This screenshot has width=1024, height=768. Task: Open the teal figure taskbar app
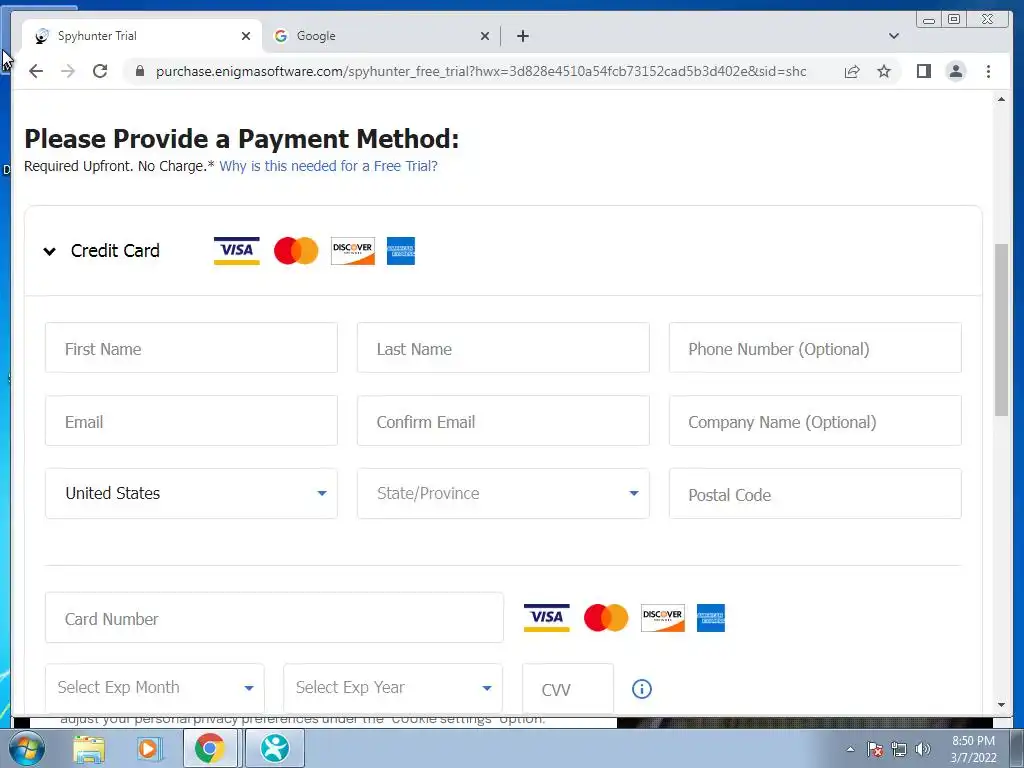pos(275,748)
